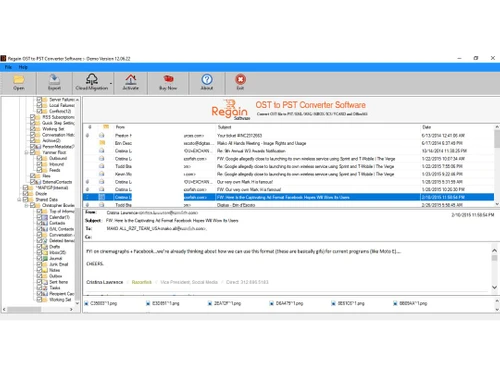Click the Calendar folder icon in tree
This screenshot has height=375, width=500.
(45, 217)
